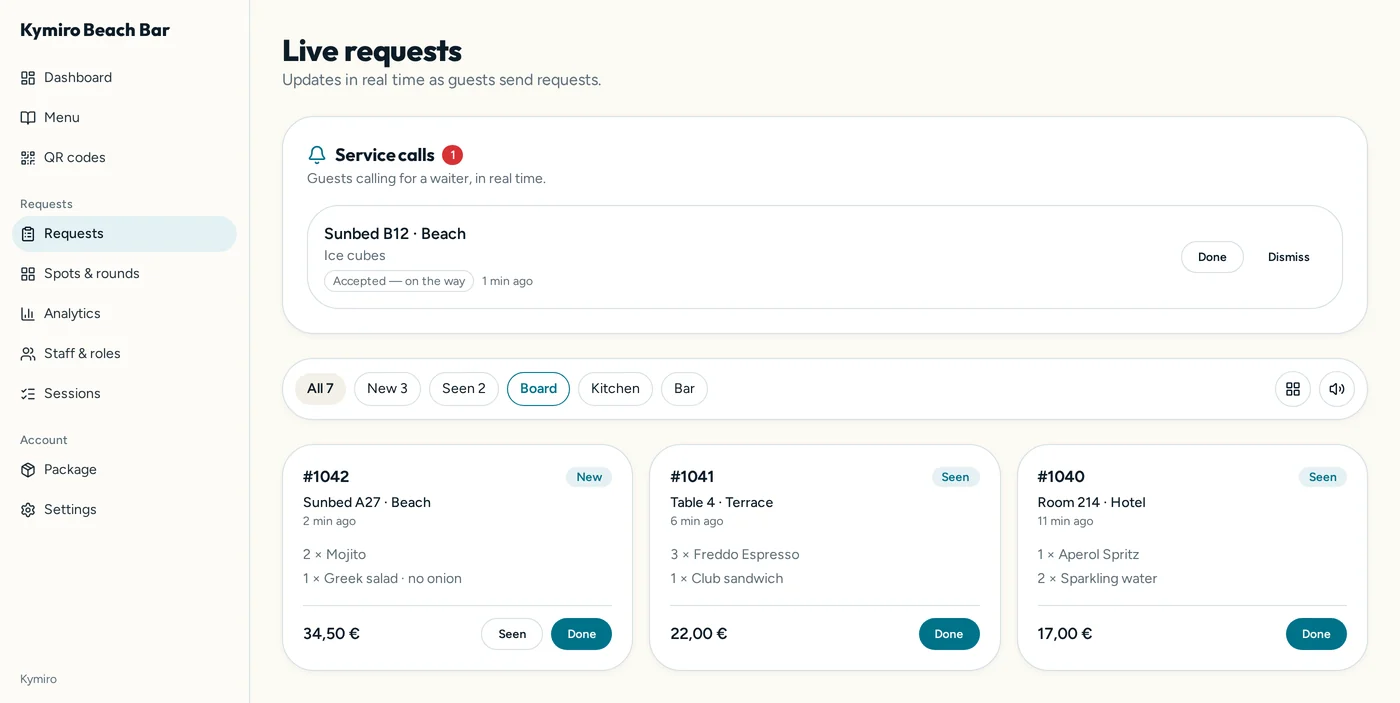Open QR codes from sidebar icon
The image size is (1400, 703).
point(28,158)
